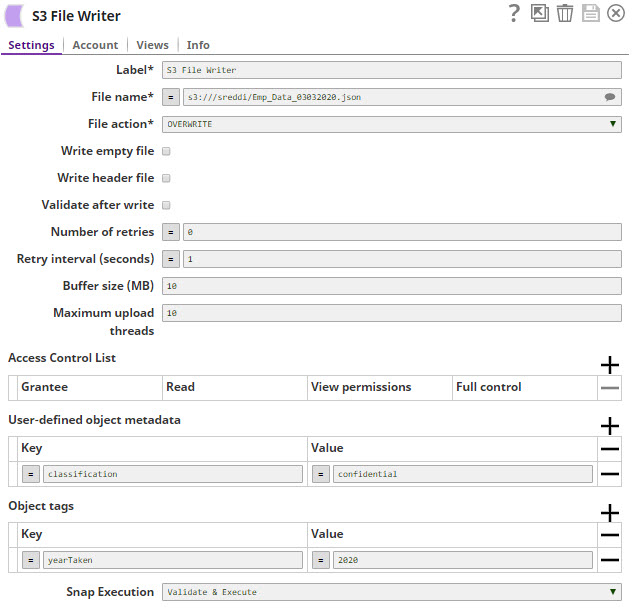636x614 pixels.
Task: Open the File name suggestion bubble icon
Action: pos(609,98)
